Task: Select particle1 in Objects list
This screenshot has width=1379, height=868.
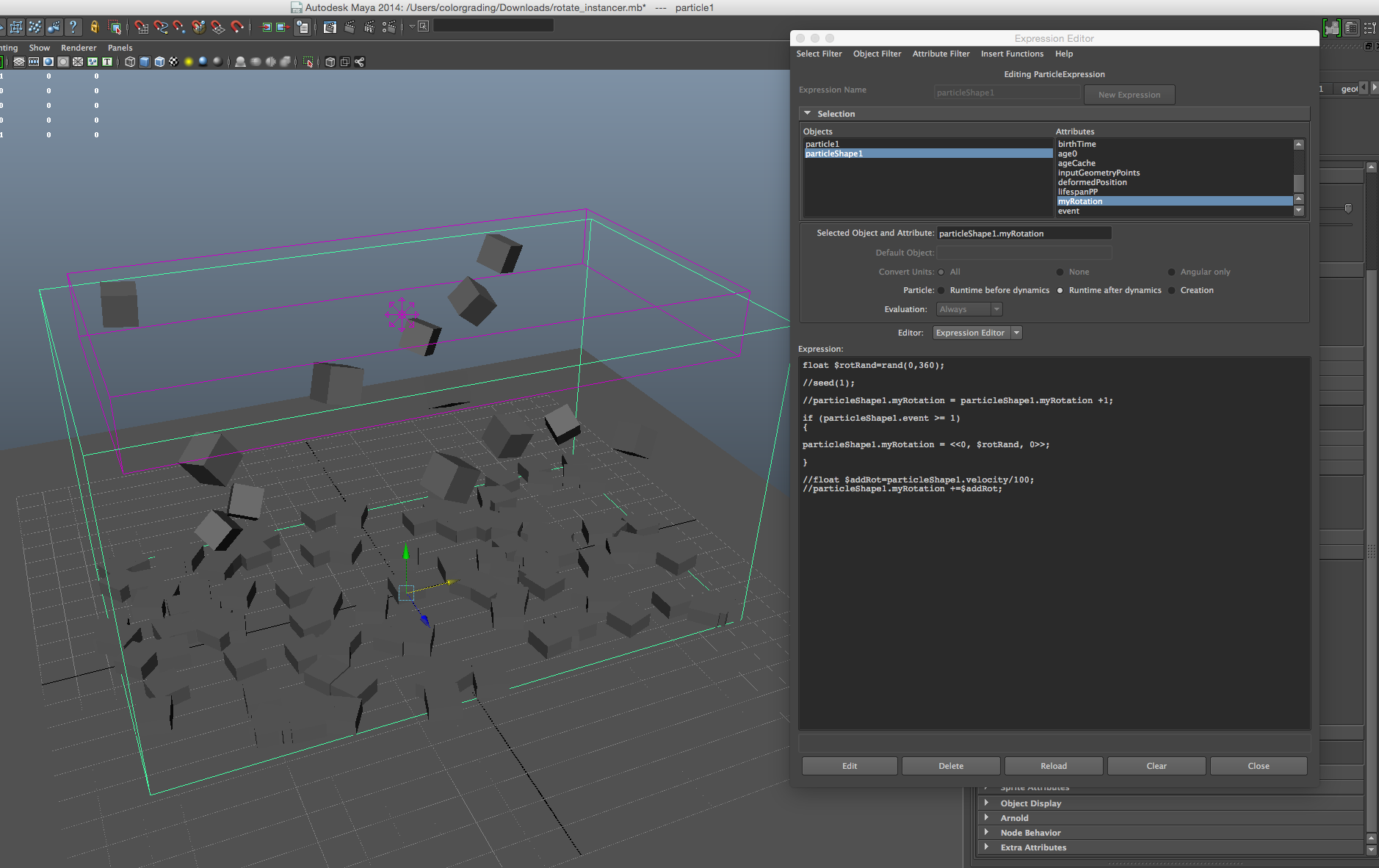Action: click(928, 145)
